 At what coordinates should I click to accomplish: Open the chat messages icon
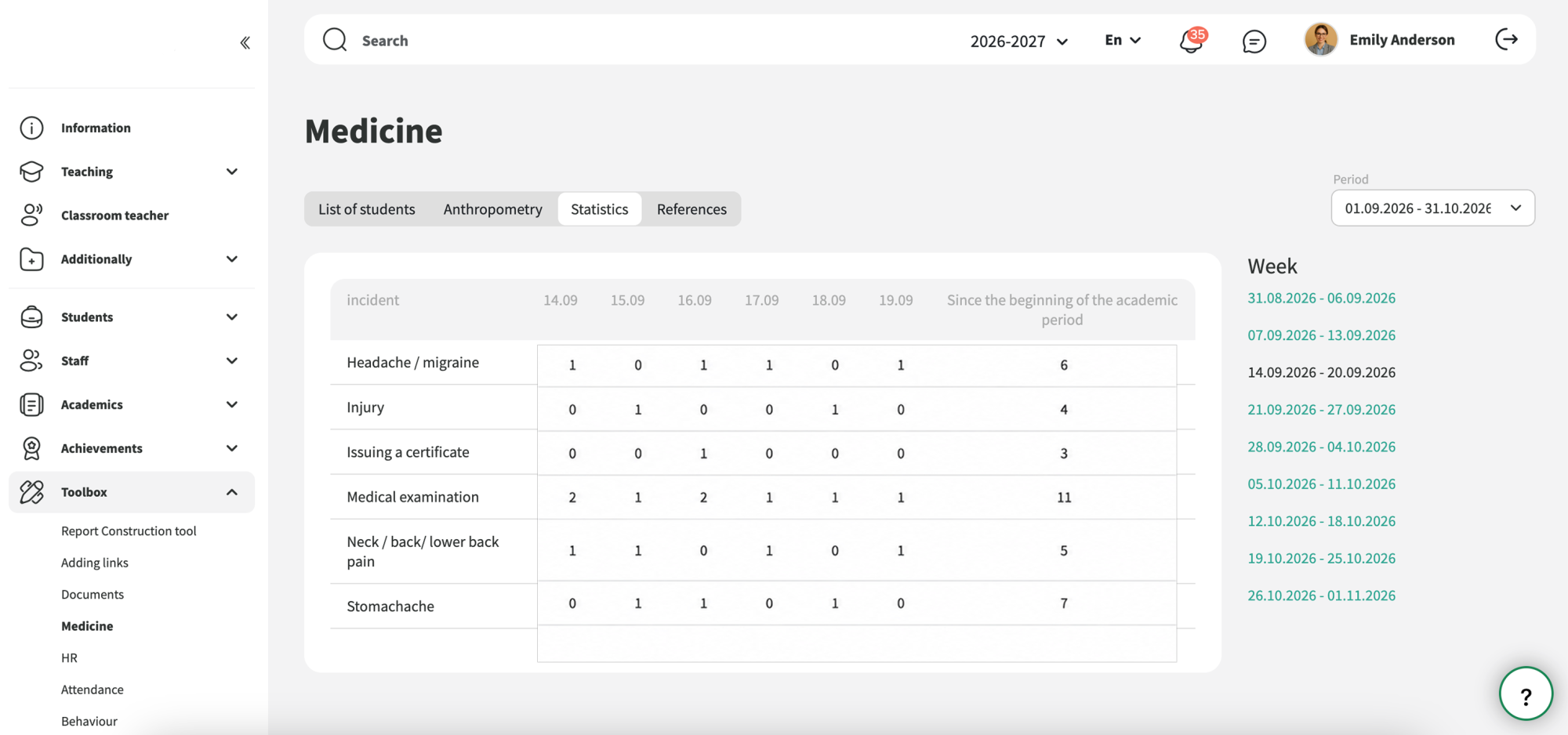1254,41
